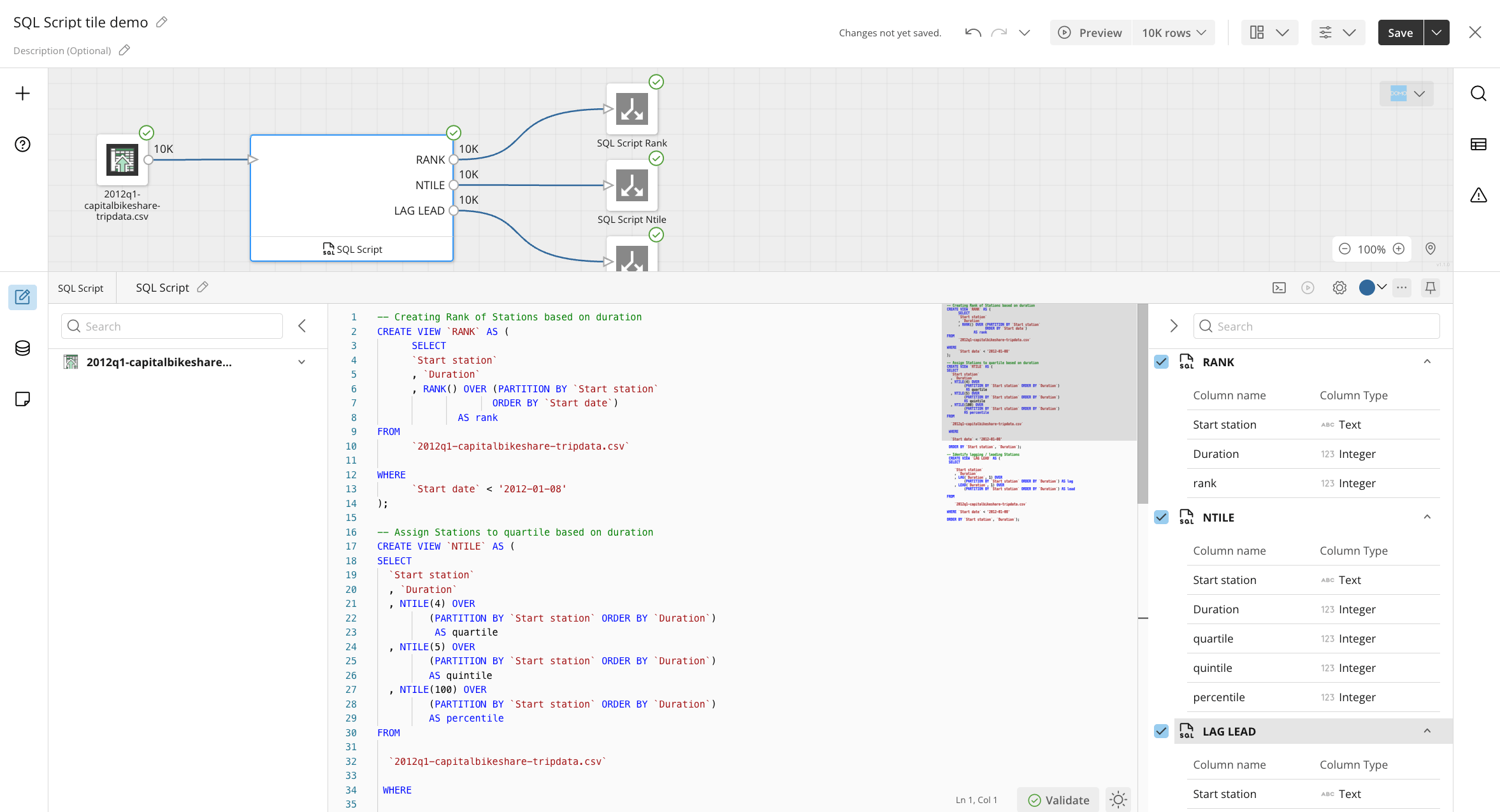Uncheck the RANK output checkbox
Image resolution: width=1500 pixels, height=812 pixels.
pos(1162,362)
